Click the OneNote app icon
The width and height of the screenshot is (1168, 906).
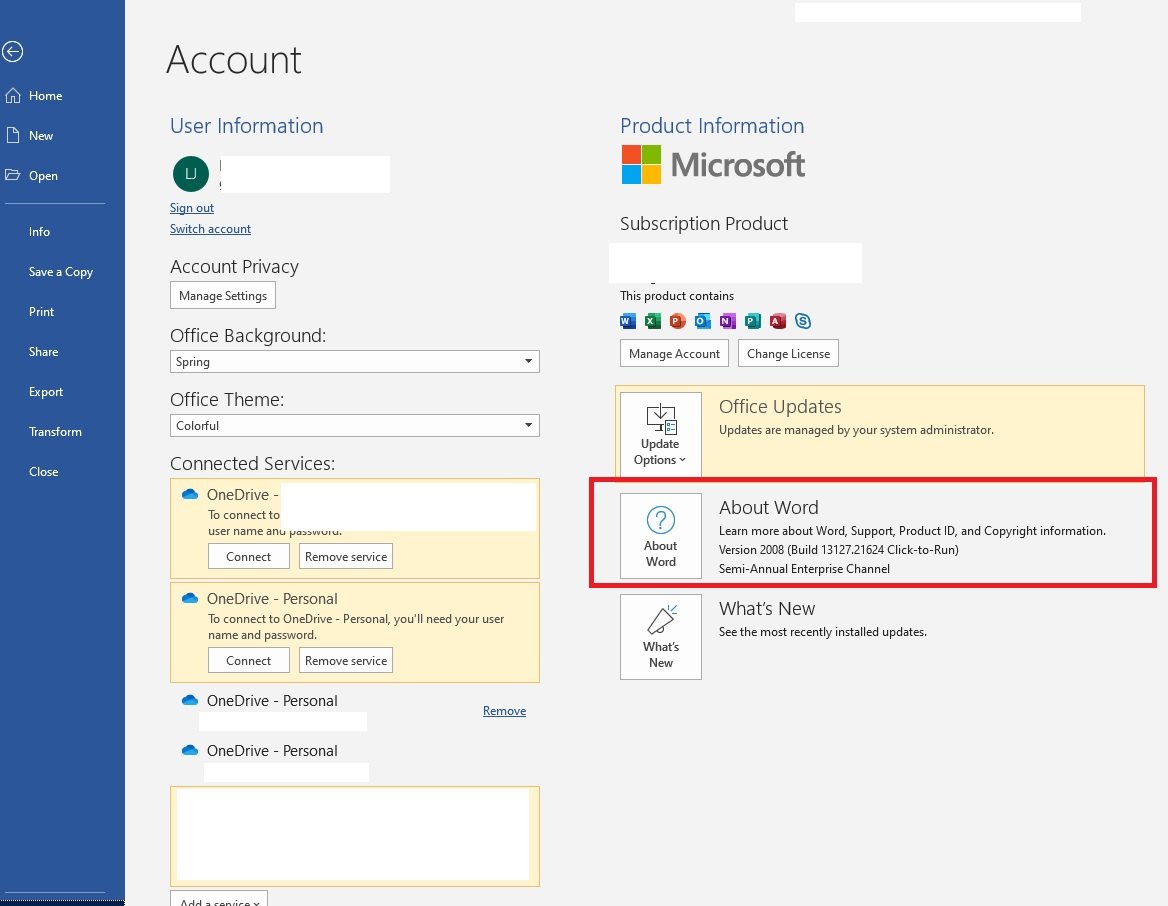click(x=728, y=321)
